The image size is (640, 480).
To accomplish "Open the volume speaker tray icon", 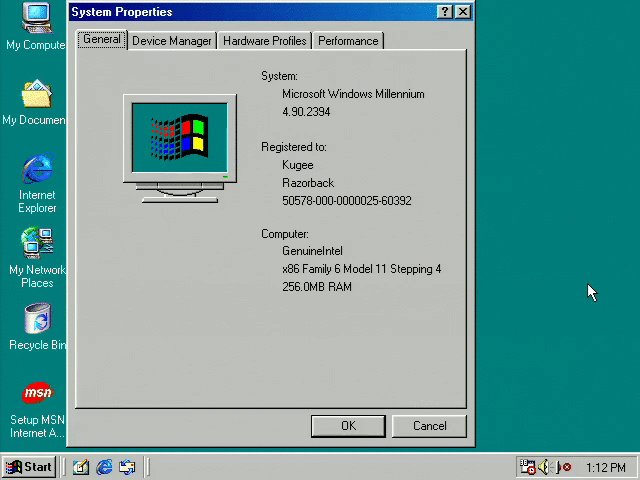I will tap(543, 467).
